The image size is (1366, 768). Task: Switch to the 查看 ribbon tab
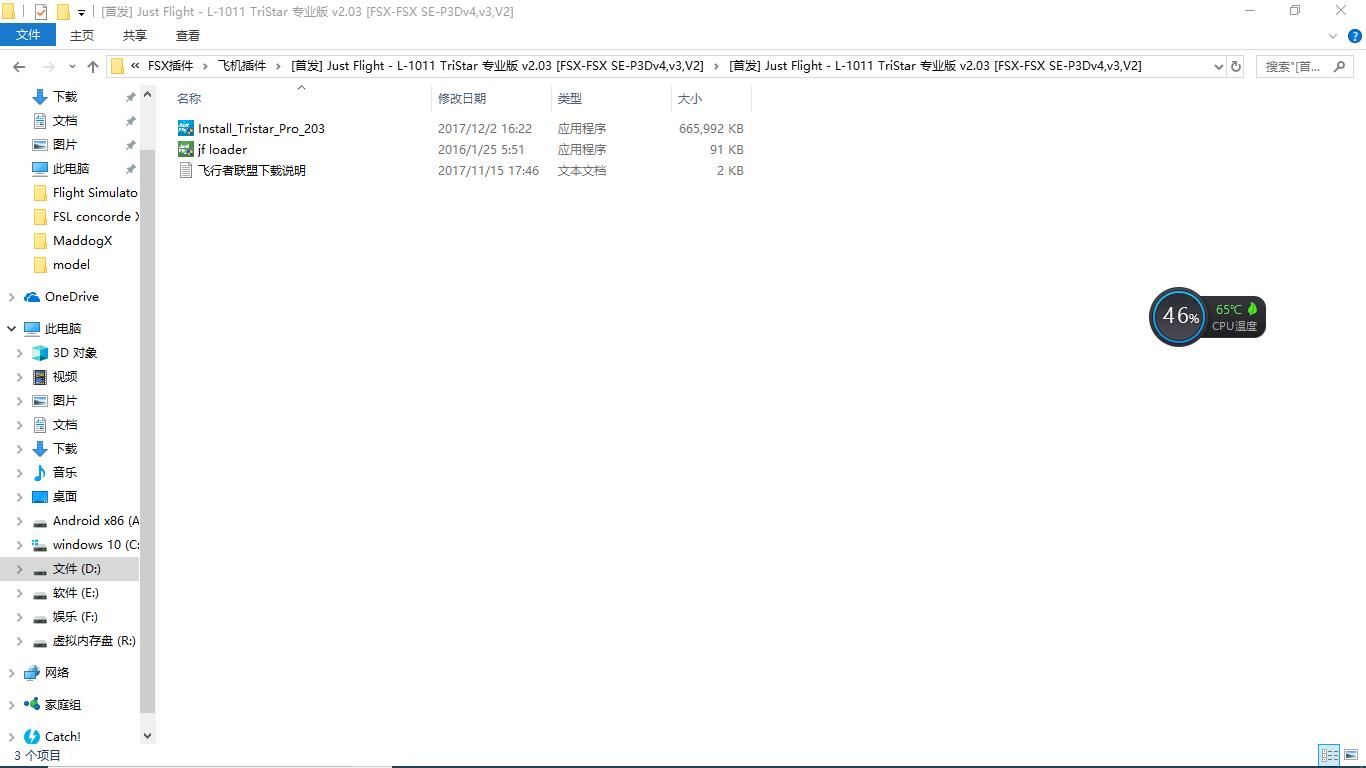(188, 35)
